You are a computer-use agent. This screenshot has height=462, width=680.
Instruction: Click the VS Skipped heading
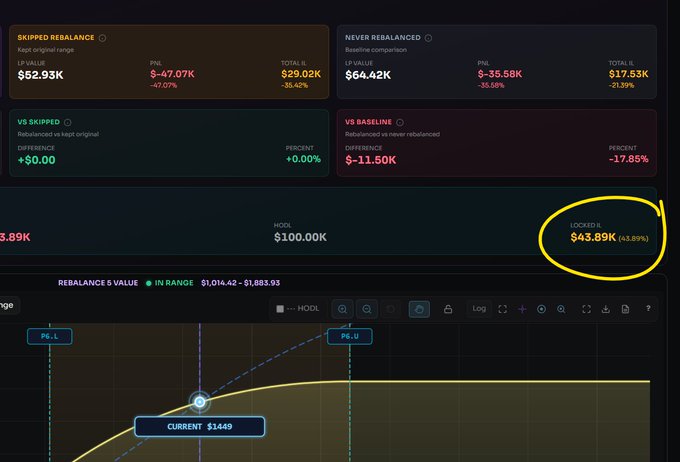[x=39, y=122]
